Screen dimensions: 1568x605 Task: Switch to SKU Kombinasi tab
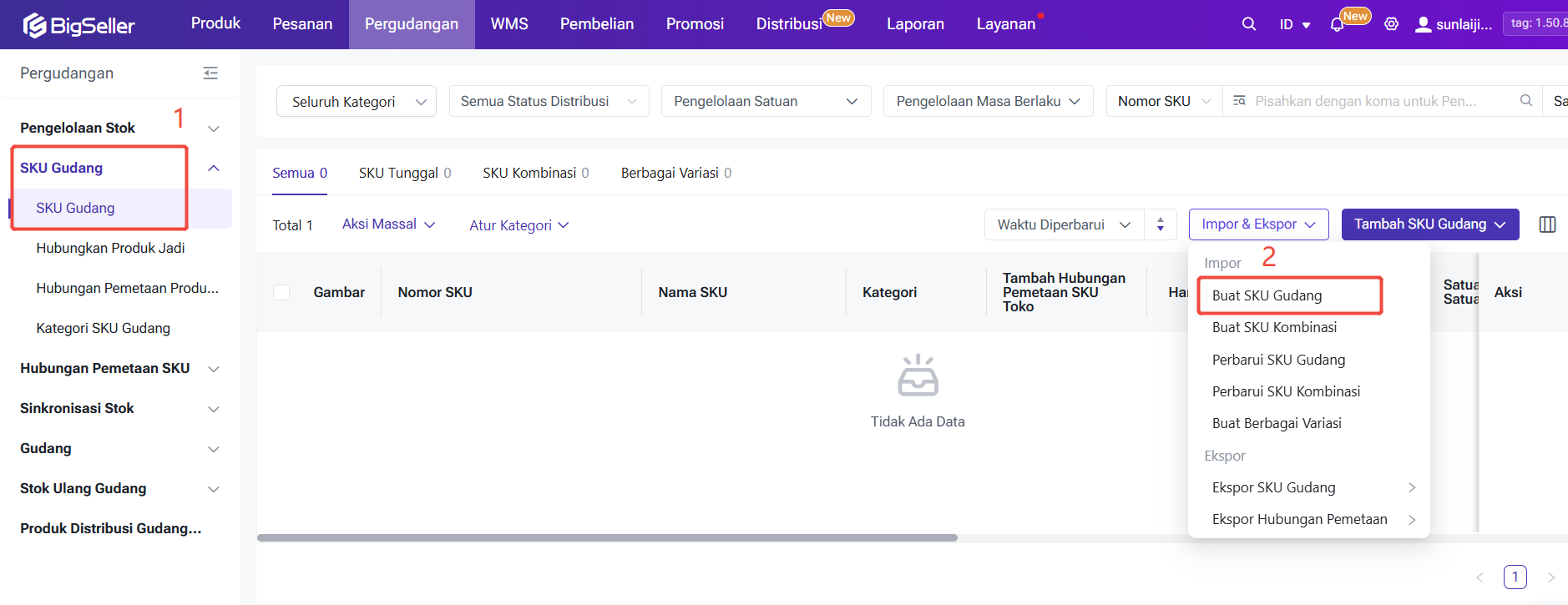pos(535,173)
